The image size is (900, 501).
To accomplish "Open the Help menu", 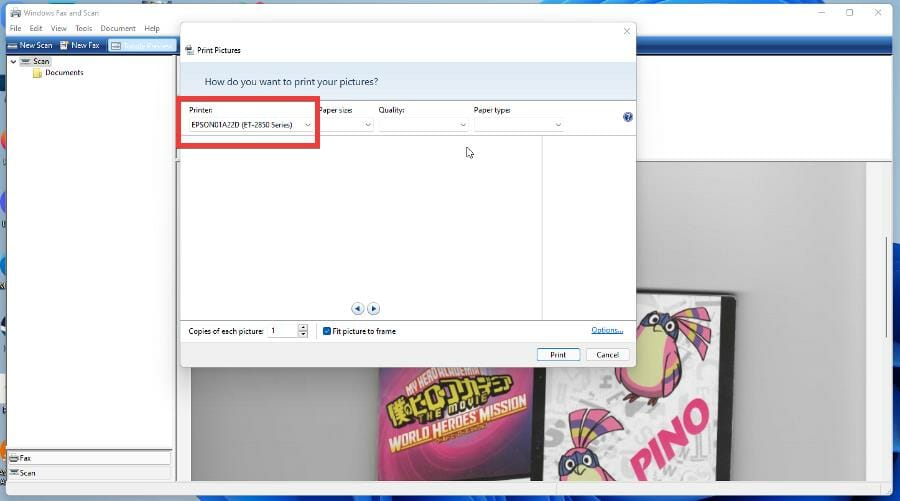I will (x=152, y=28).
